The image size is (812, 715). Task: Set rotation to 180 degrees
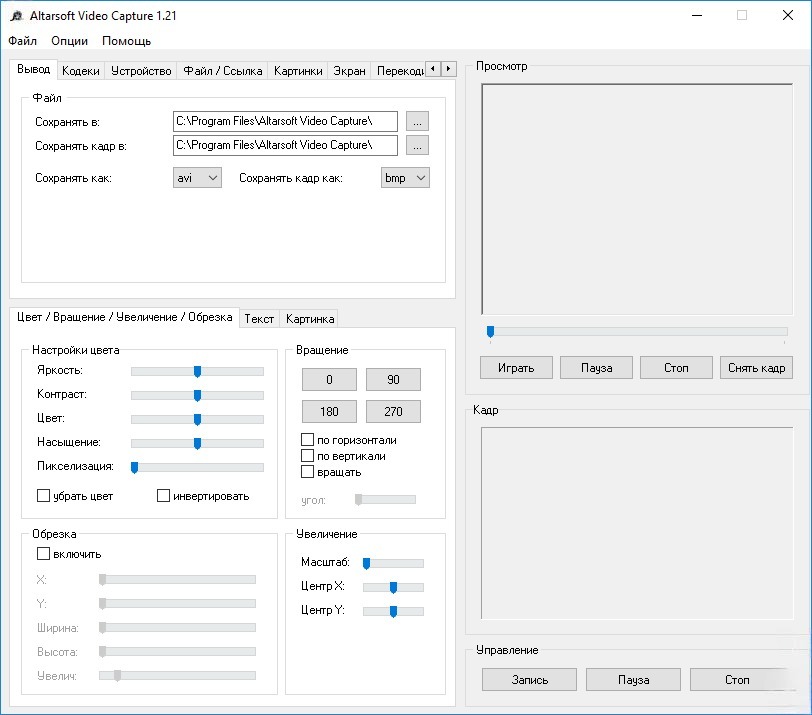329,412
